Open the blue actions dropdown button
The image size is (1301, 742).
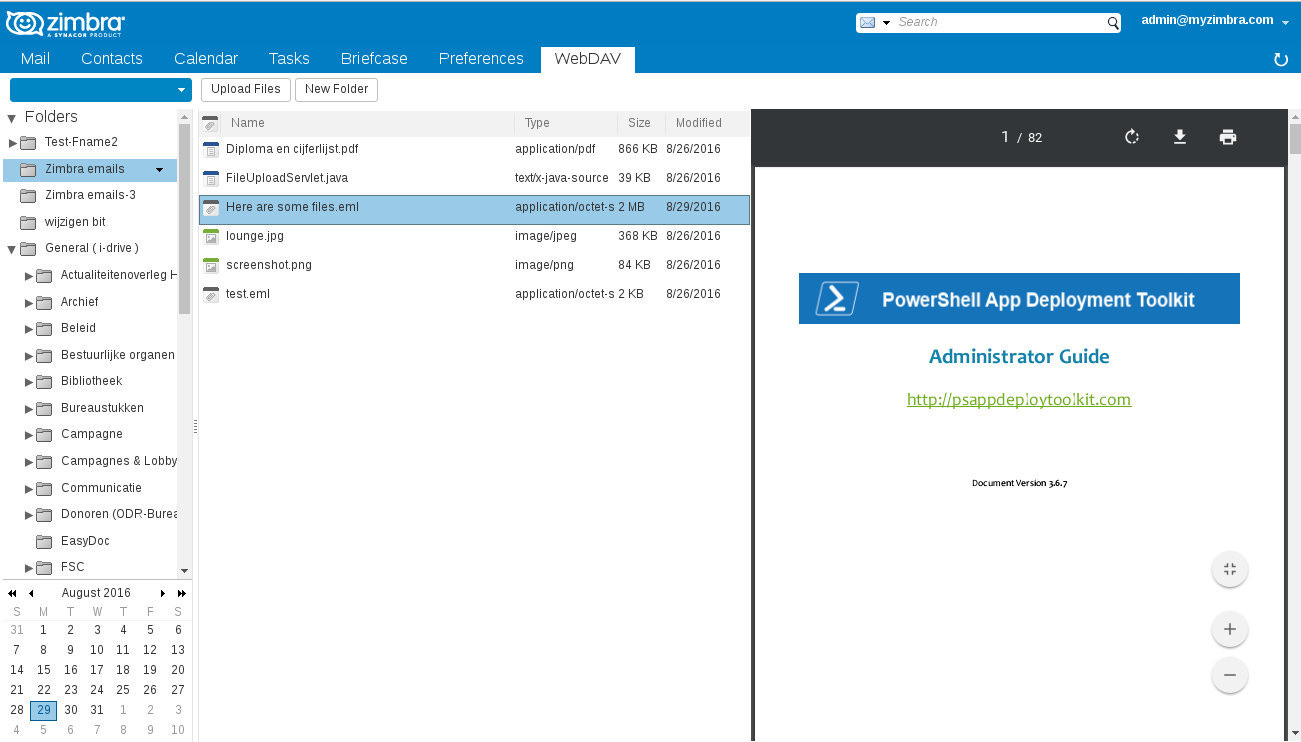coord(100,89)
